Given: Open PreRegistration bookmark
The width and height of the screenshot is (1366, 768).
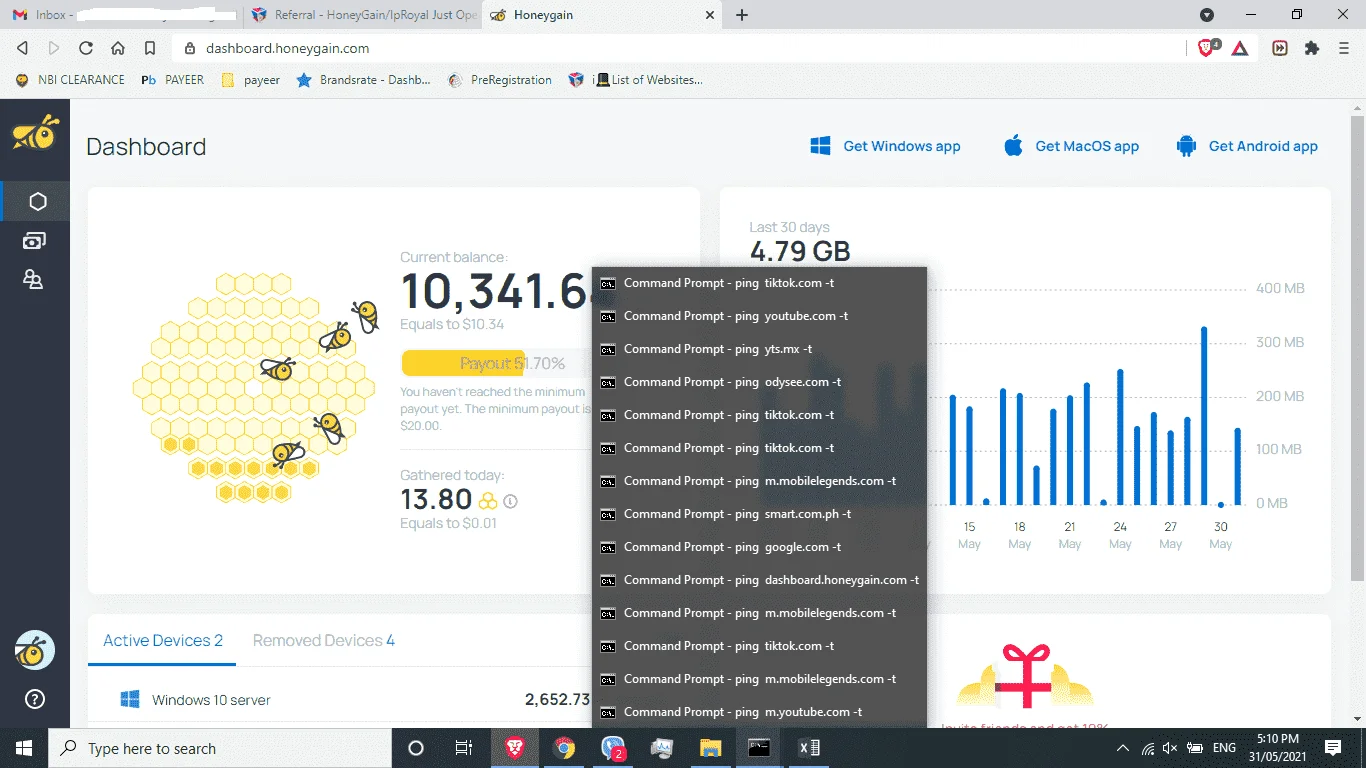Looking at the screenshot, I should pyautogui.click(x=500, y=80).
